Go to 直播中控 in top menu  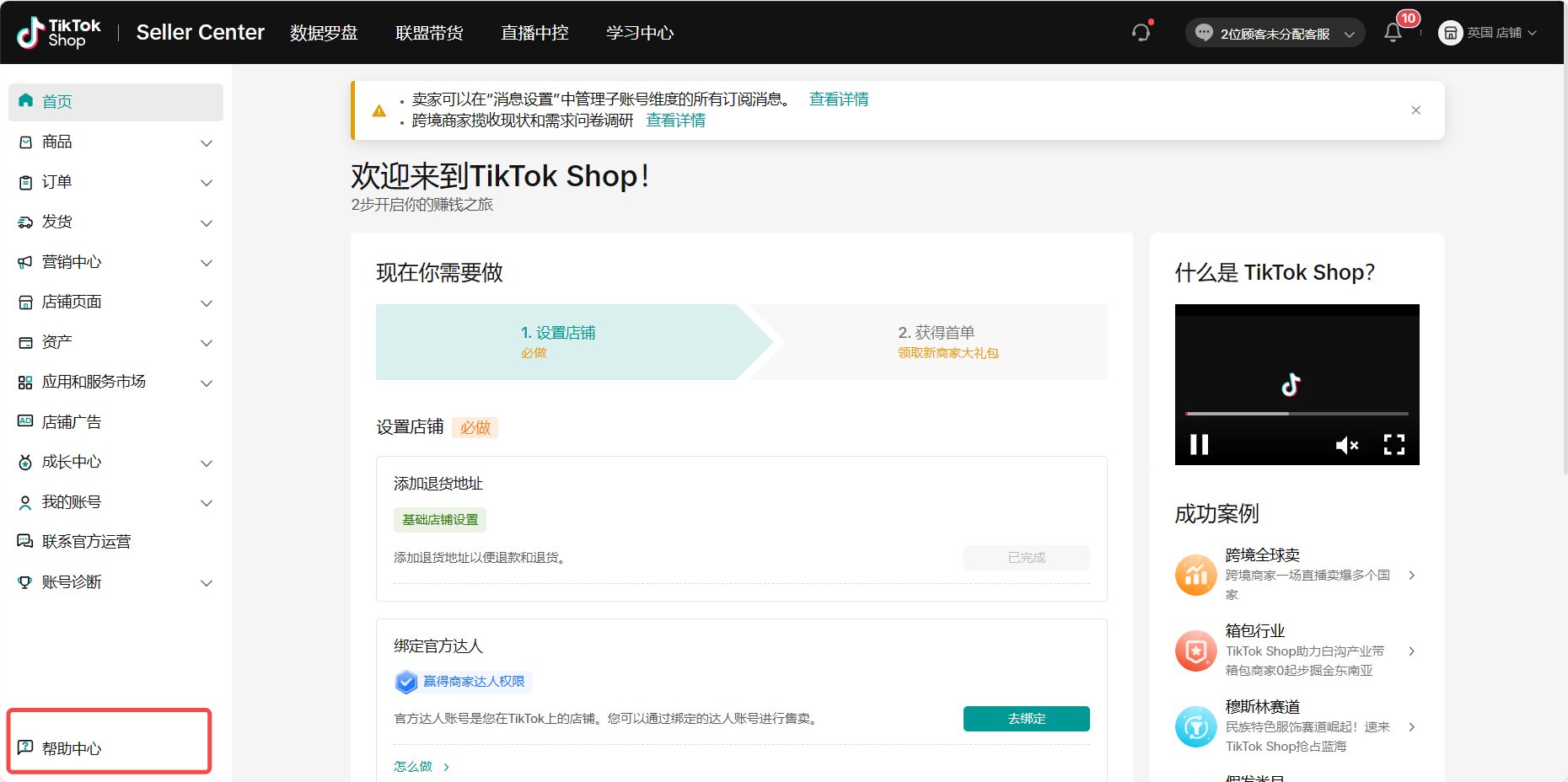click(534, 33)
